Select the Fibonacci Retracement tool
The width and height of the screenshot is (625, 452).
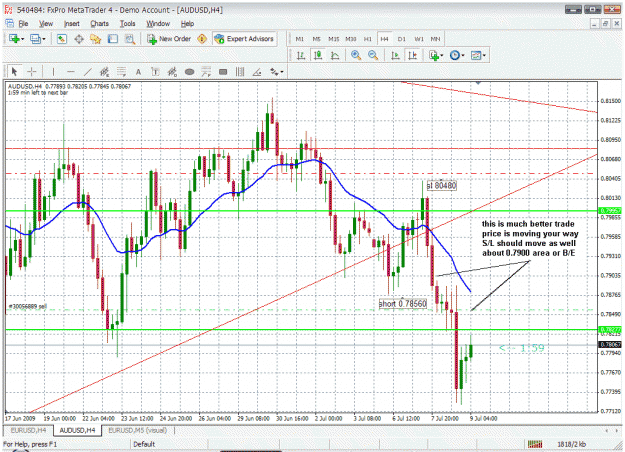point(121,72)
